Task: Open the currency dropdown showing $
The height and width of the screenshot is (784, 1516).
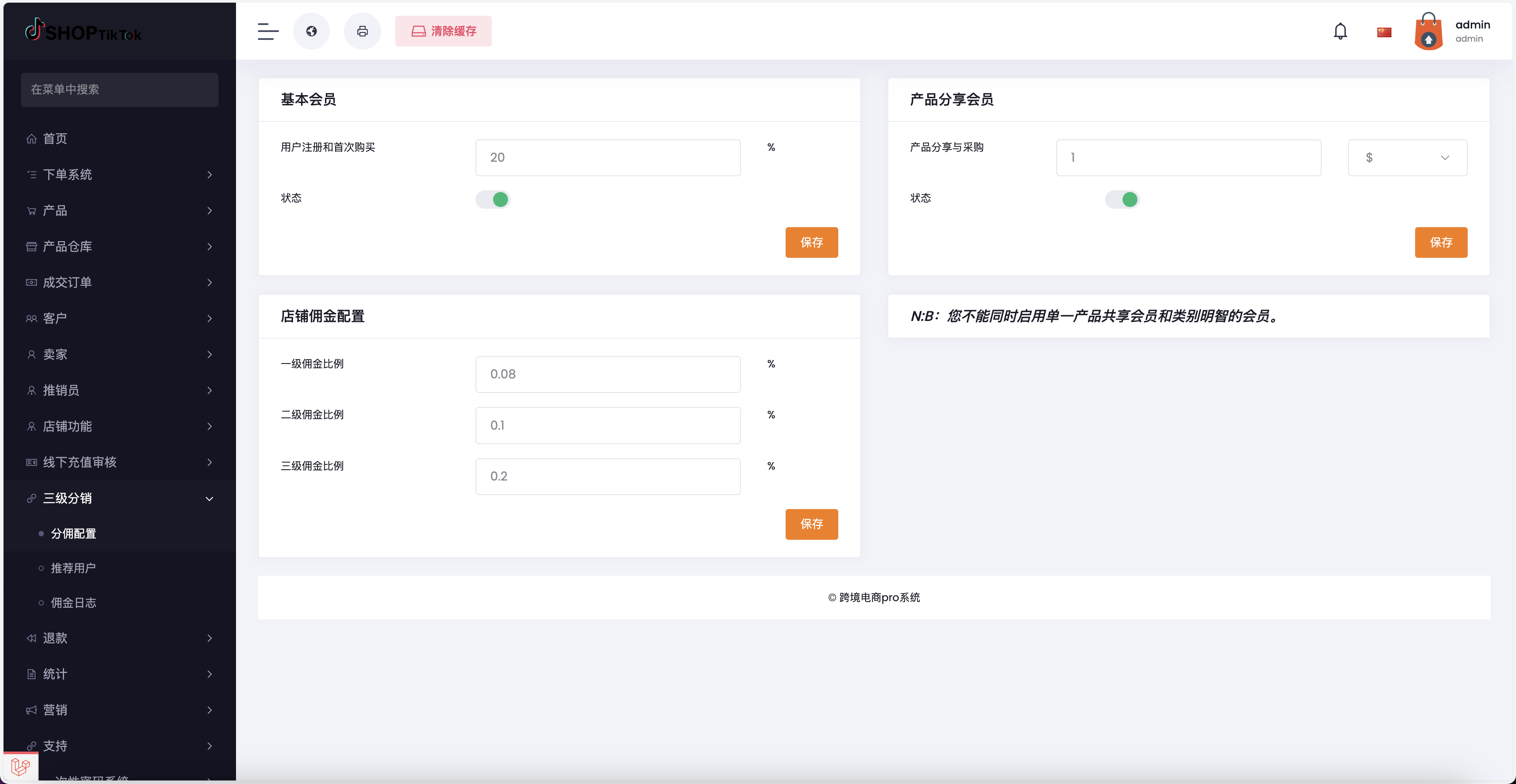Action: [x=1407, y=157]
